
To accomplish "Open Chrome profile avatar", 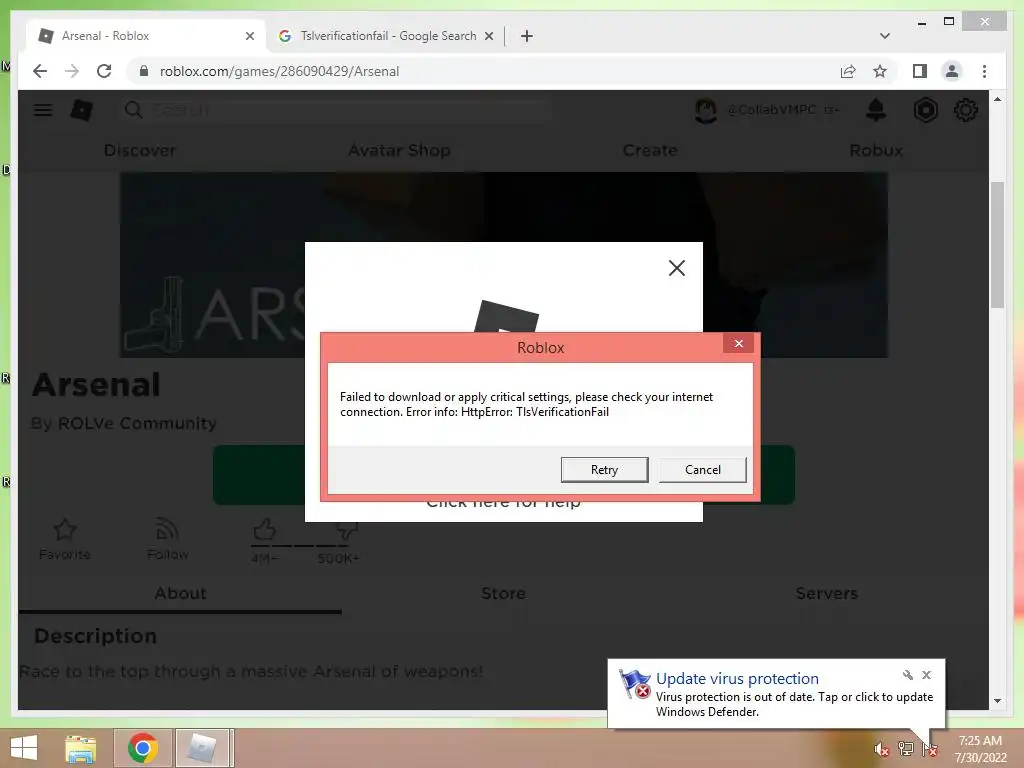I will click(x=952, y=71).
